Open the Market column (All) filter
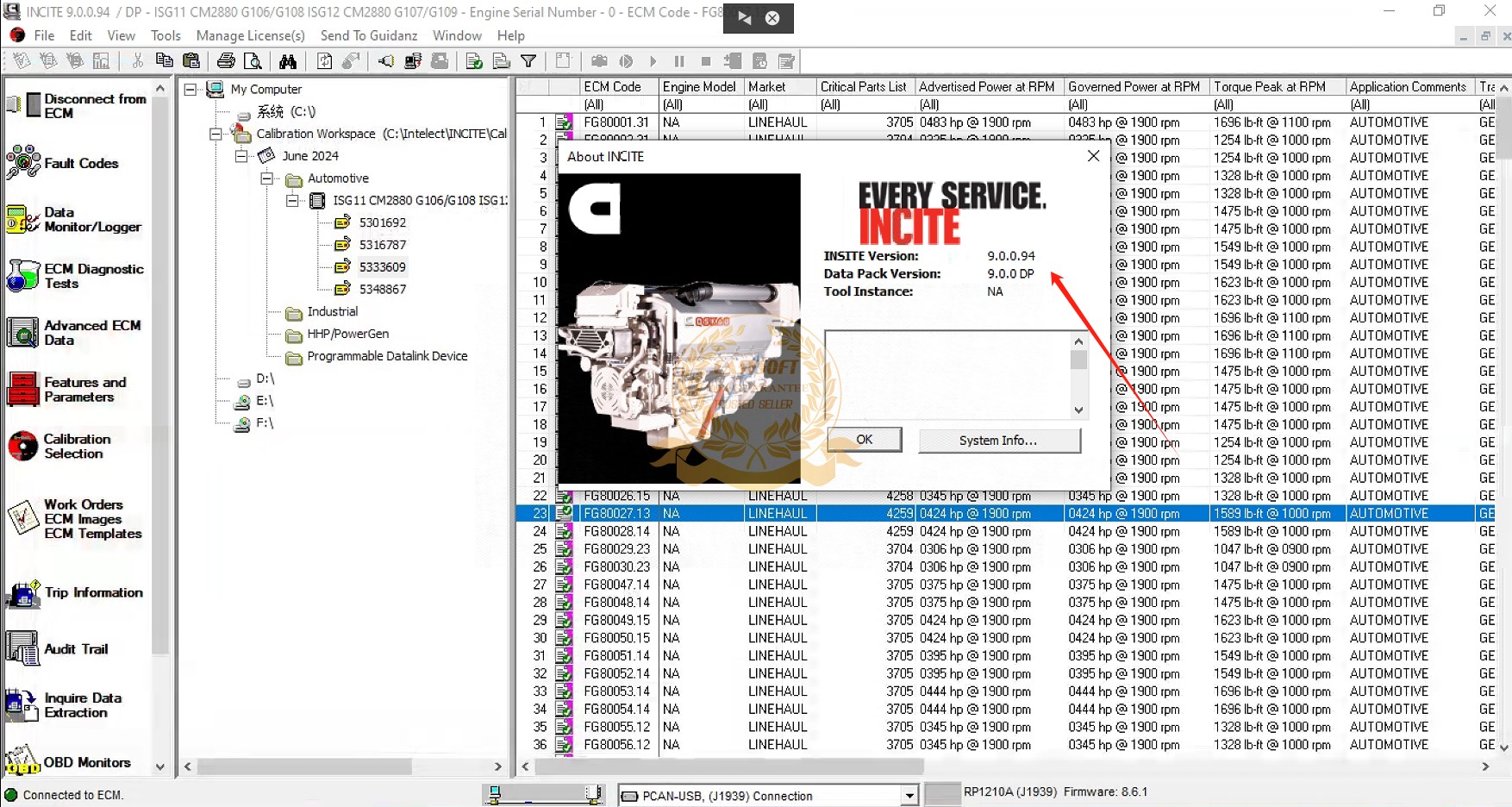Image resolution: width=1512 pixels, height=807 pixels. point(781,104)
